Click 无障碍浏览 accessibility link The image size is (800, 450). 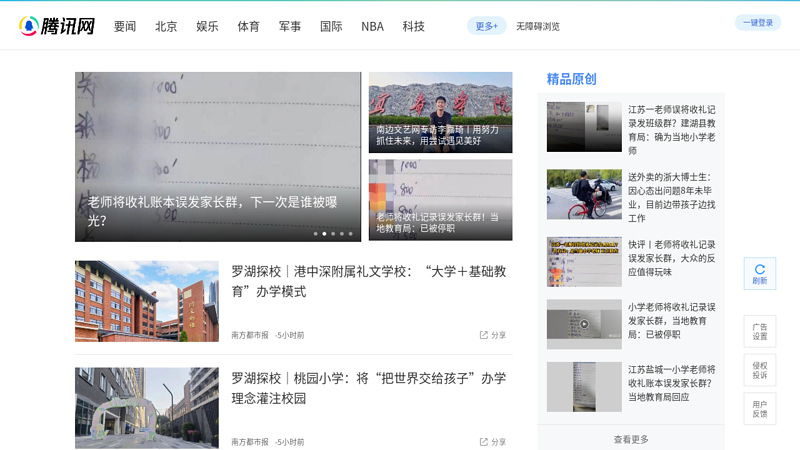tap(538, 27)
